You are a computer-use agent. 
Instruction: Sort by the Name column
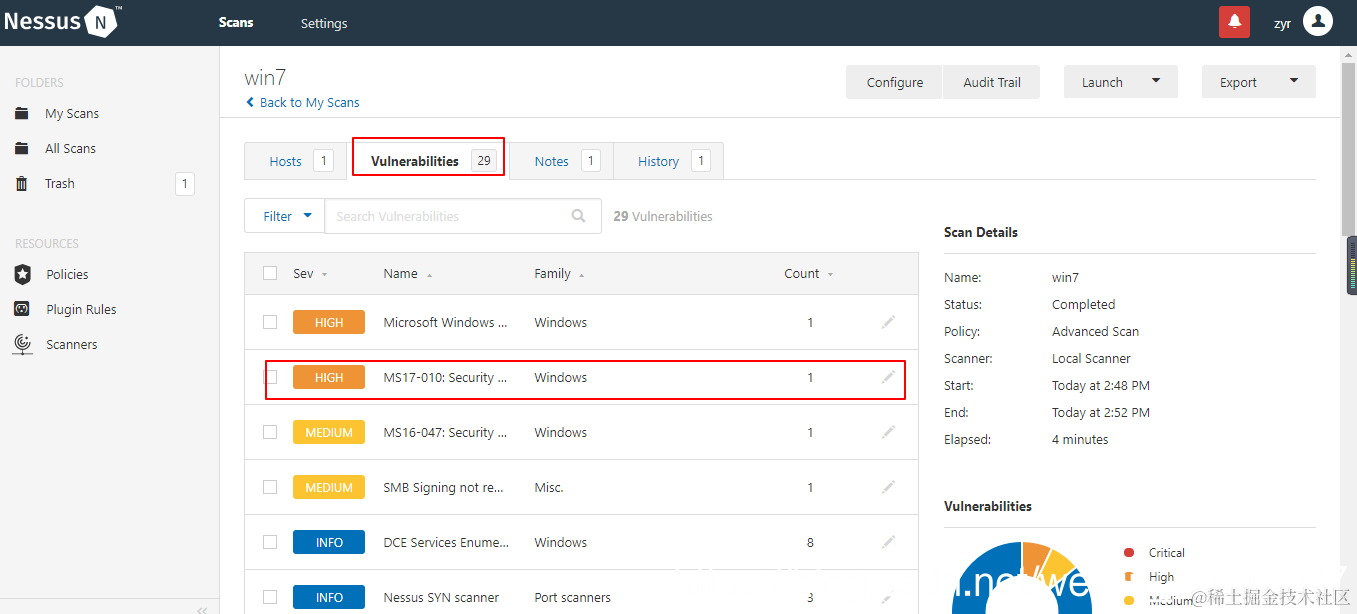click(x=408, y=273)
